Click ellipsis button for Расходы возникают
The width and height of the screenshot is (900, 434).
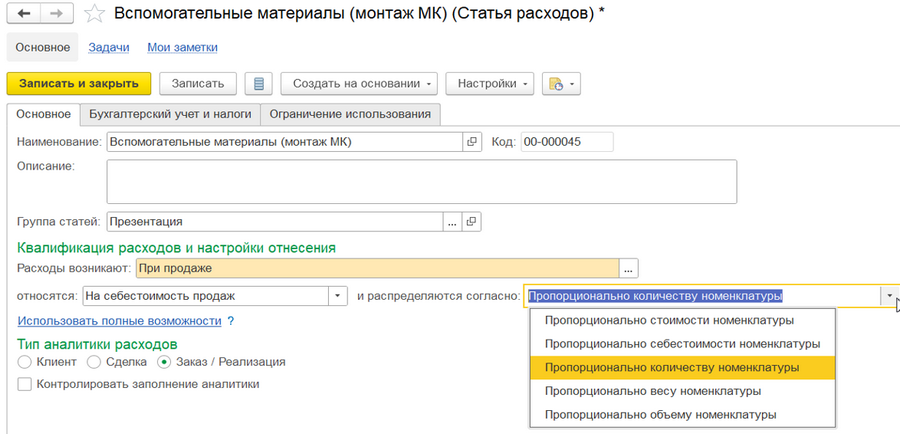click(x=629, y=268)
